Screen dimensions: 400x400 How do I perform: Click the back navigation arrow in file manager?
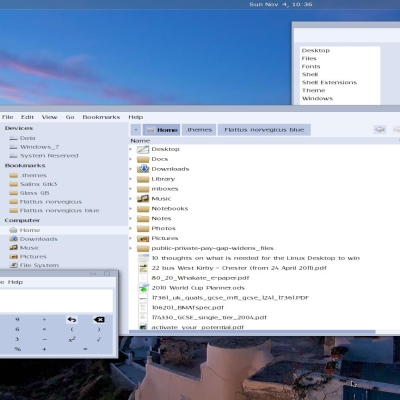coord(380,130)
